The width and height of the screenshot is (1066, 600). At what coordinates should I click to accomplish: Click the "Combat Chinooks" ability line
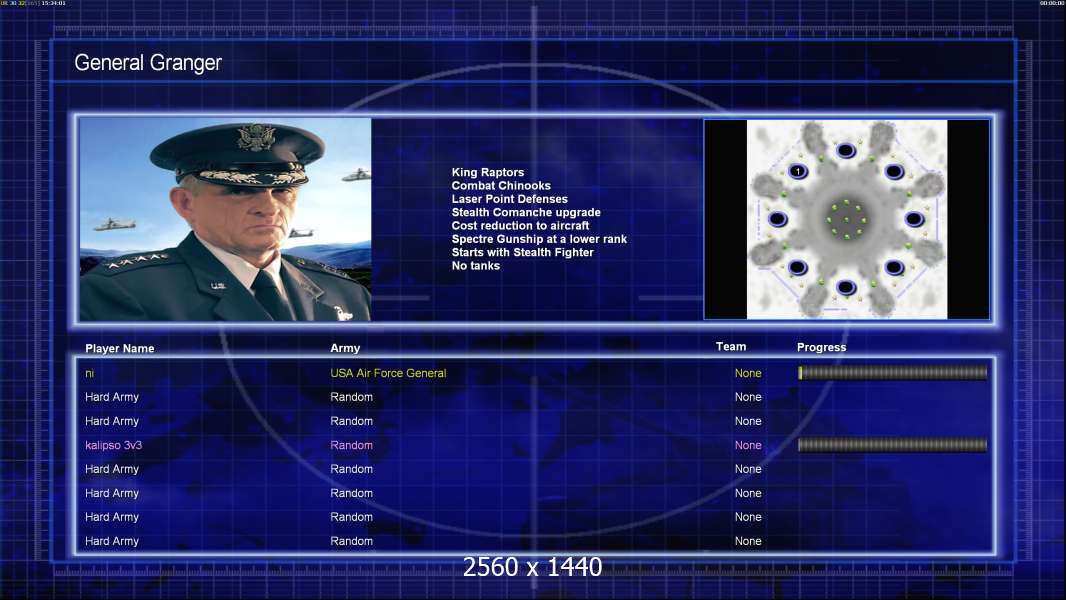[x=501, y=186]
